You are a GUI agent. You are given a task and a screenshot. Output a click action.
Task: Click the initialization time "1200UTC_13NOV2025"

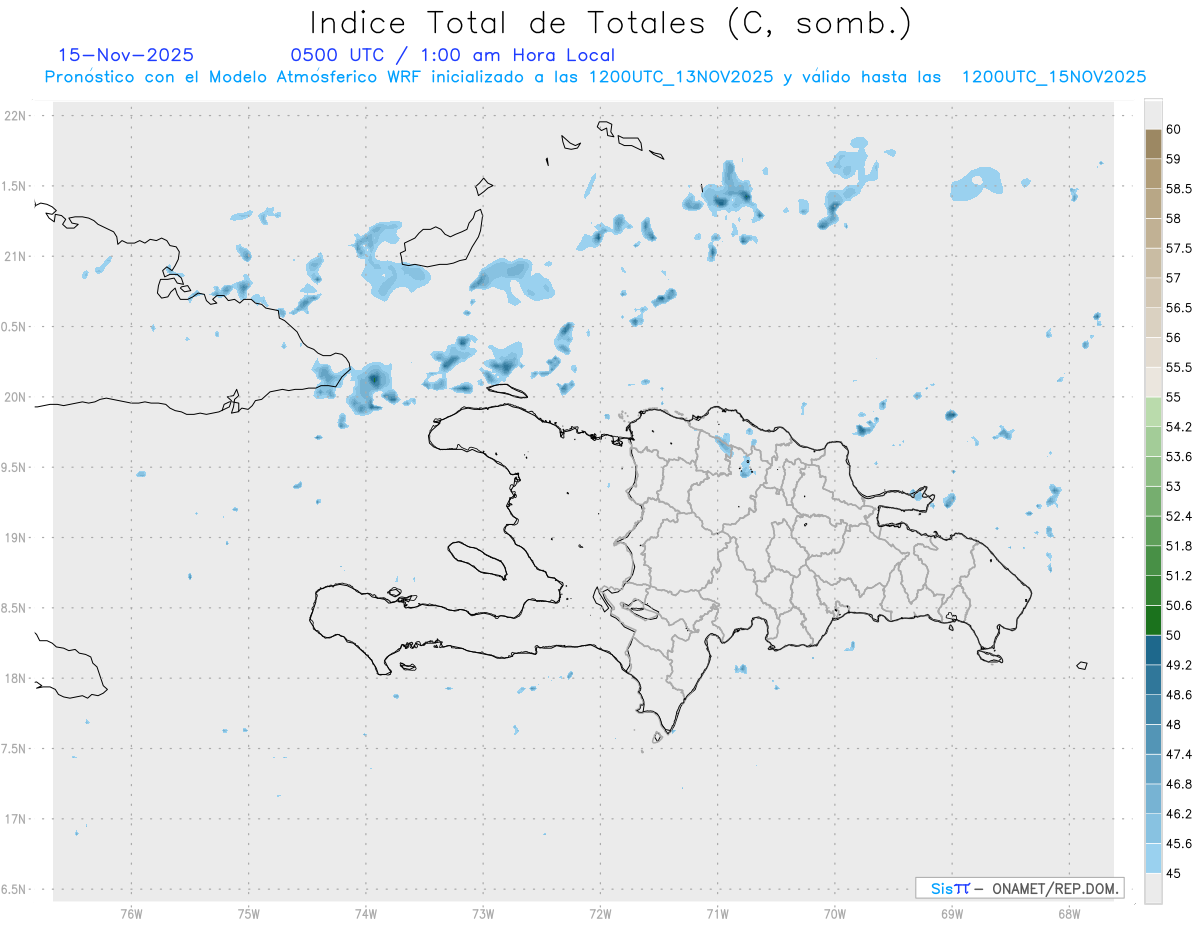[681, 77]
